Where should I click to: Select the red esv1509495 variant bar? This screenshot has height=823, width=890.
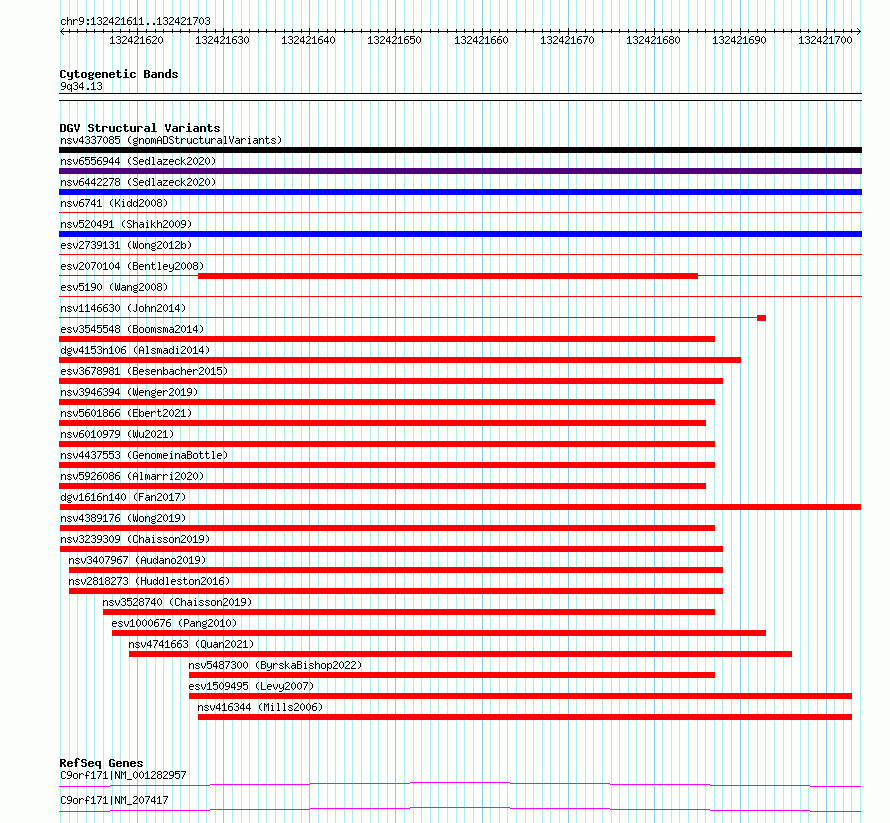coord(520,696)
